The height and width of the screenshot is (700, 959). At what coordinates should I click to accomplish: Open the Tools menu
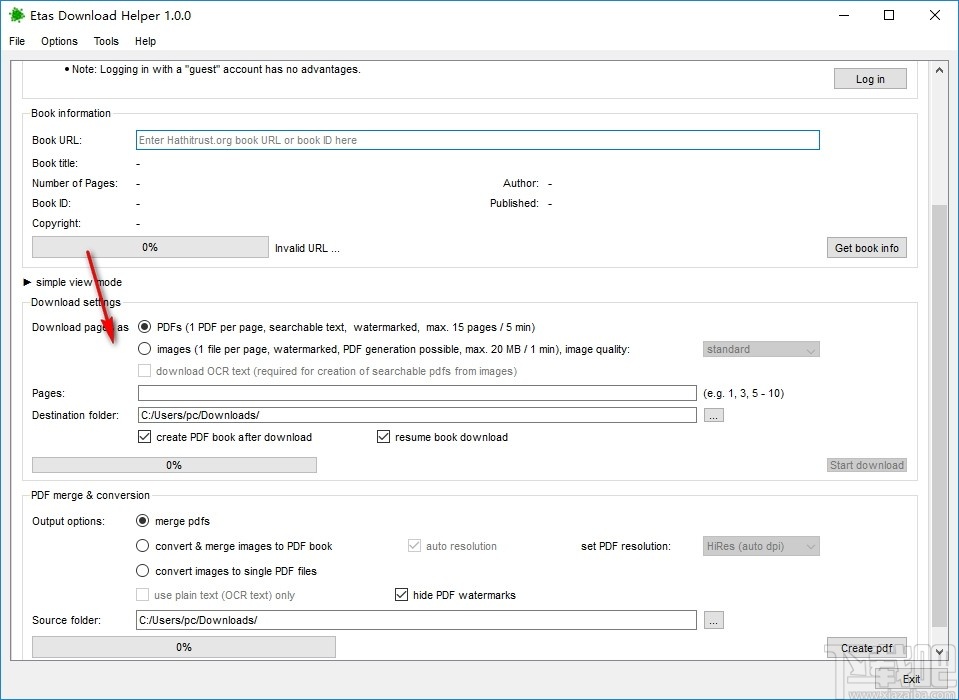[106, 41]
